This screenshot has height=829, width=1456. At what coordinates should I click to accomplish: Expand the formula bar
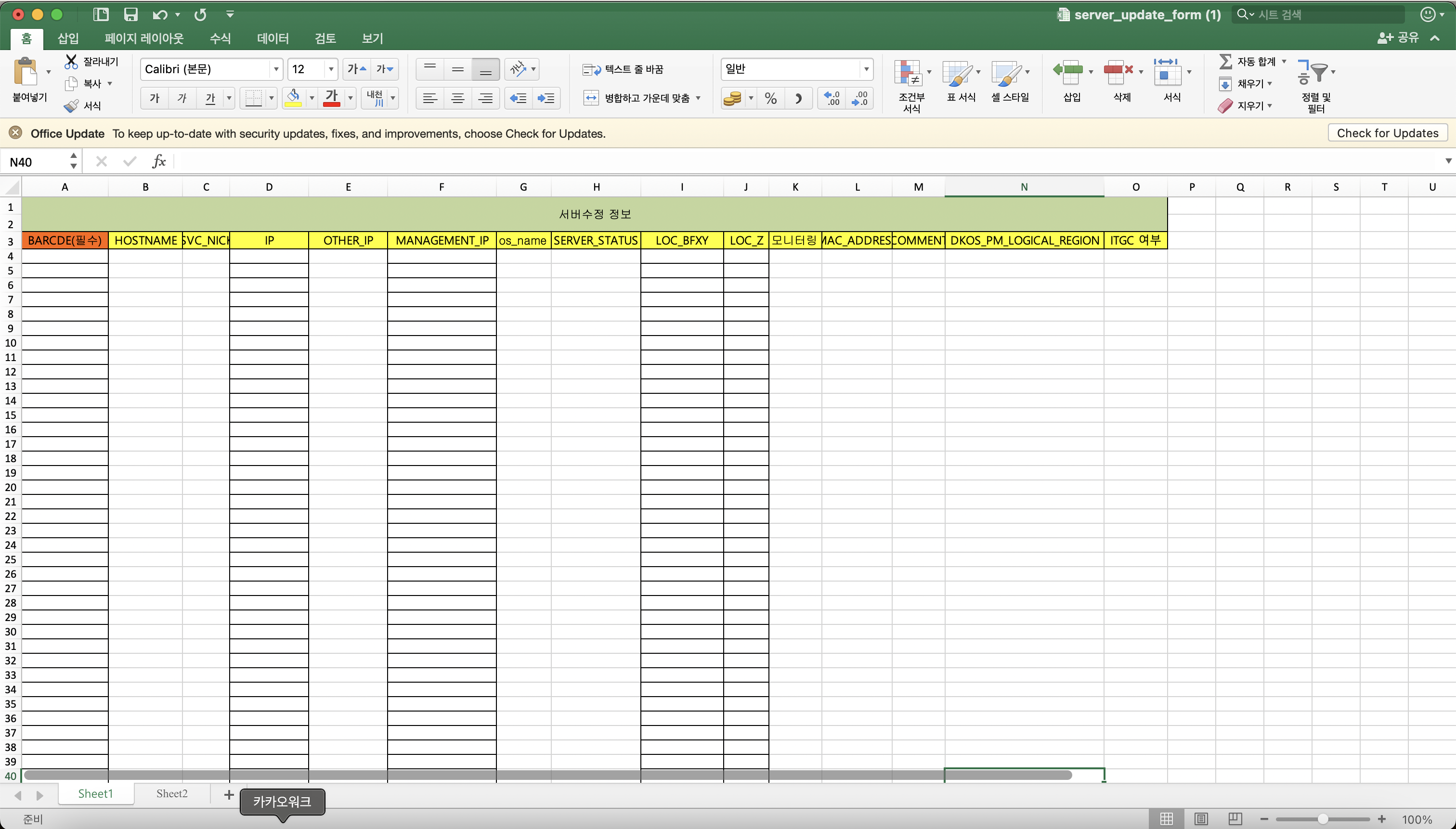[x=1448, y=161]
